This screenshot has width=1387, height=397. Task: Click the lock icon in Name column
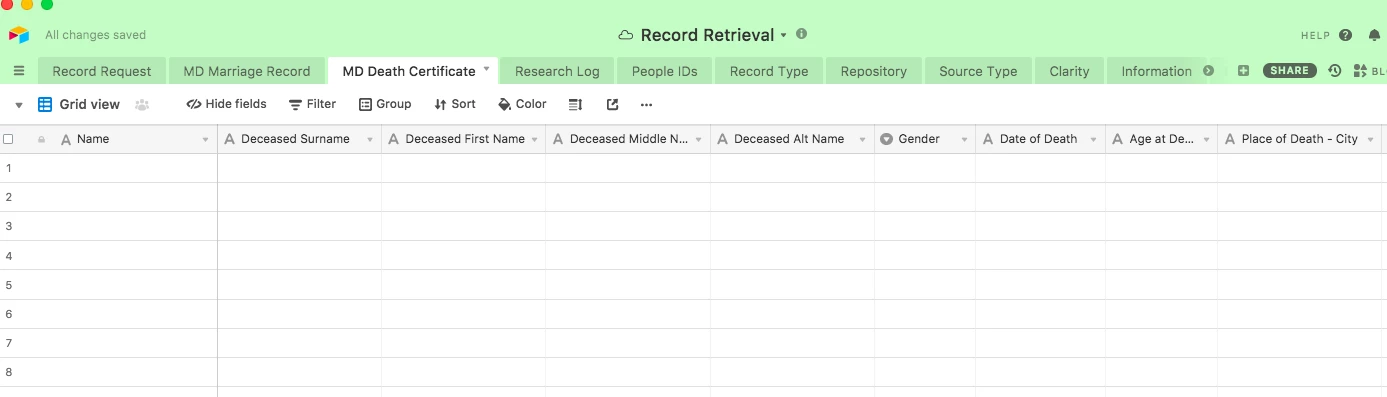[41, 140]
